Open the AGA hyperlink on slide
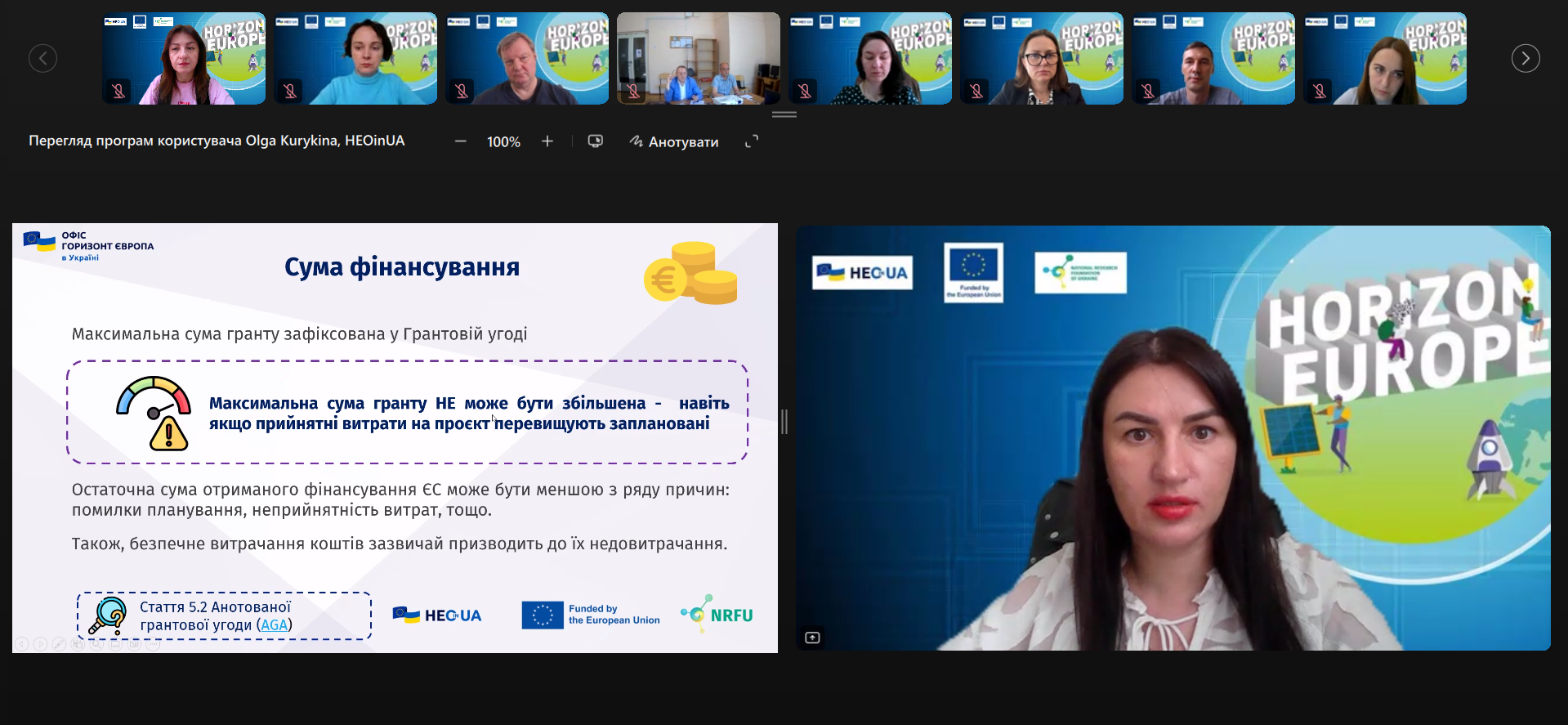 coord(275,625)
